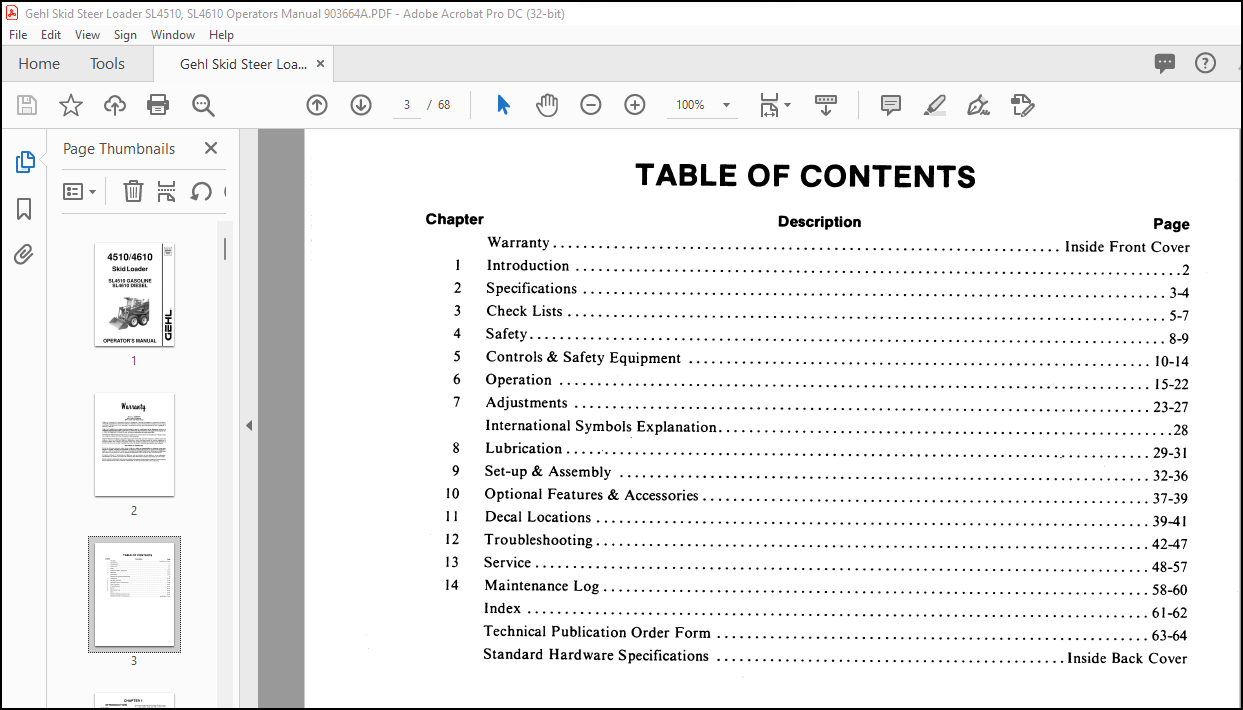Viewport: 1243px width, 710px height.
Task: Select the page 2 Warranty thumbnail
Action: tap(134, 444)
